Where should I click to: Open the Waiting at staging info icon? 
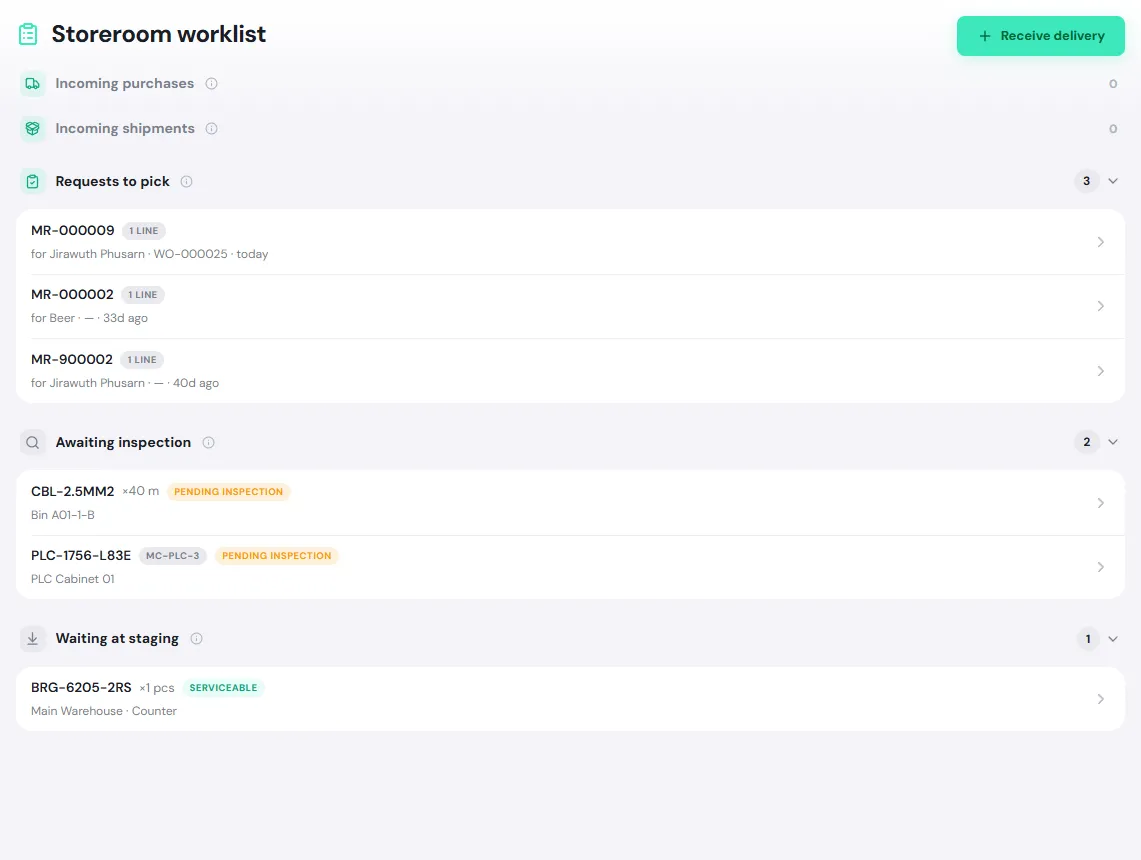[196, 639]
